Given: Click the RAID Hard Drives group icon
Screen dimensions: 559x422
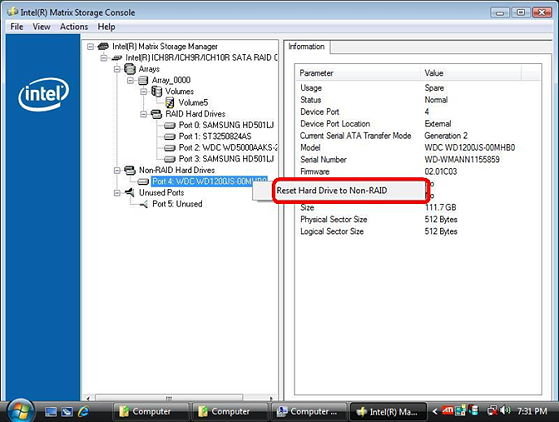Looking at the screenshot, I should pos(156,114).
